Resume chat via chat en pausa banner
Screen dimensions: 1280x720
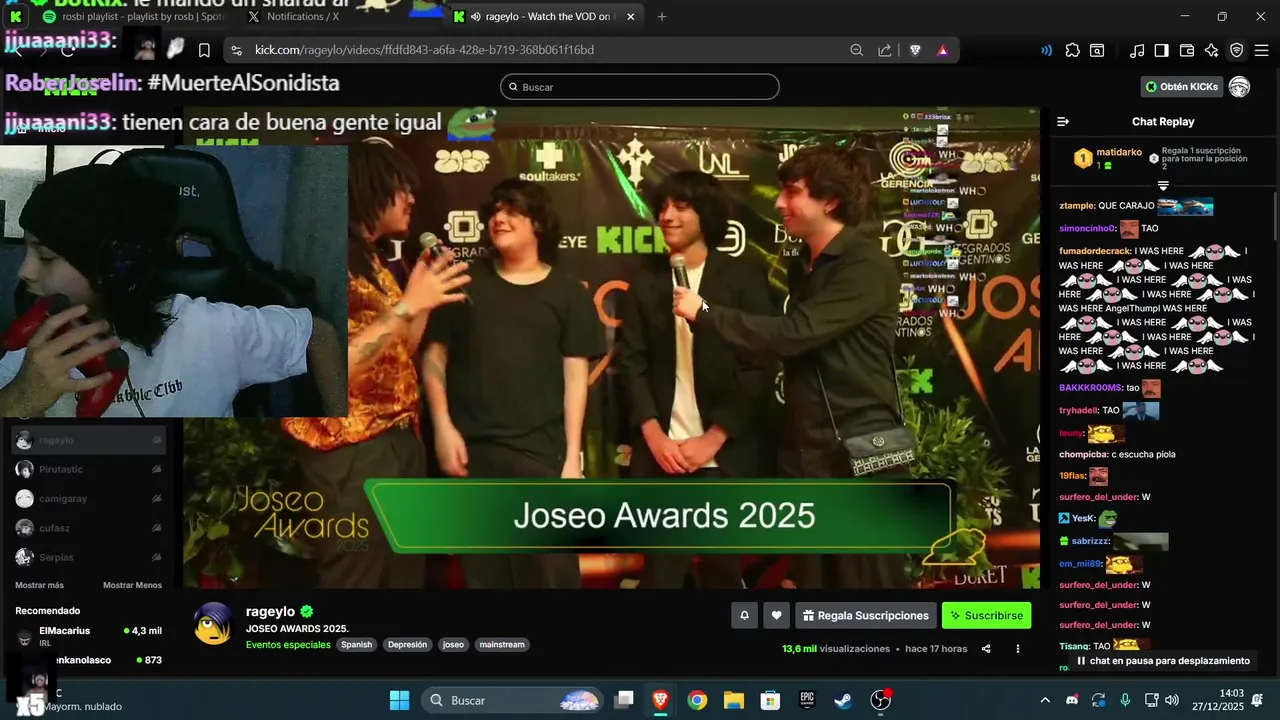(x=1163, y=661)
